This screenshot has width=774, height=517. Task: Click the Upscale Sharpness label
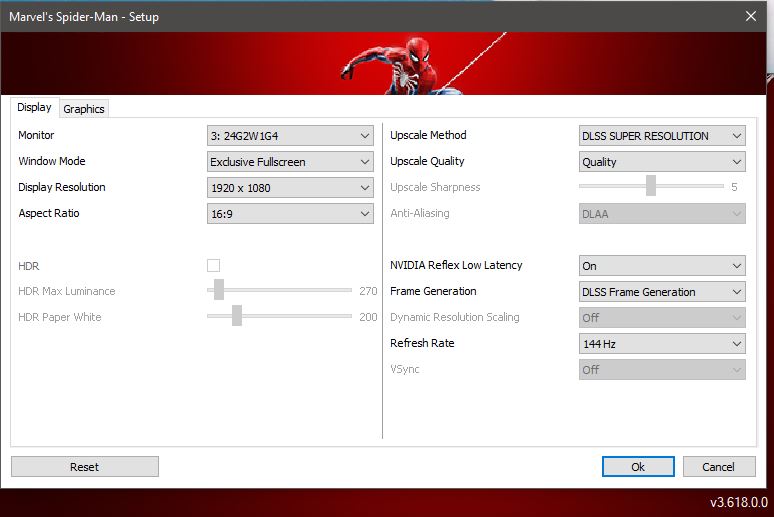click(x=435, y=187)
